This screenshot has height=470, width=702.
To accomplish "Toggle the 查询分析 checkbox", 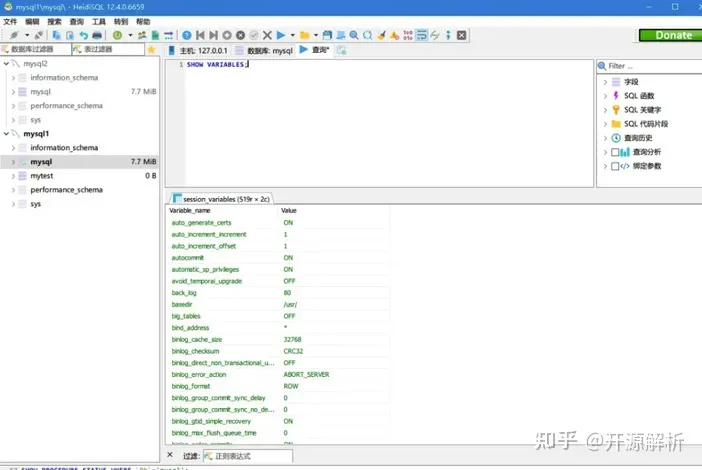I will click(615, 152).
